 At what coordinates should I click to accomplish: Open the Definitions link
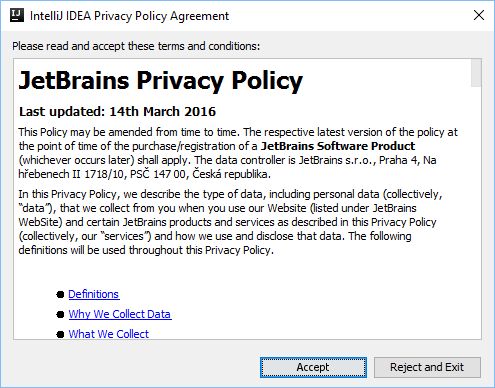pyautogui.click(x=94, y=294)
